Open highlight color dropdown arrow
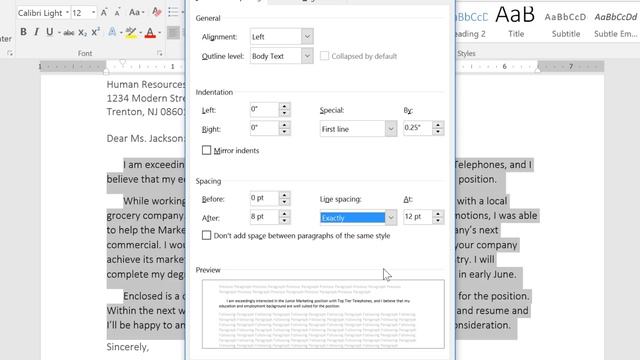The width and height of the screenshot is (640, 360). (x=140, y=32)
